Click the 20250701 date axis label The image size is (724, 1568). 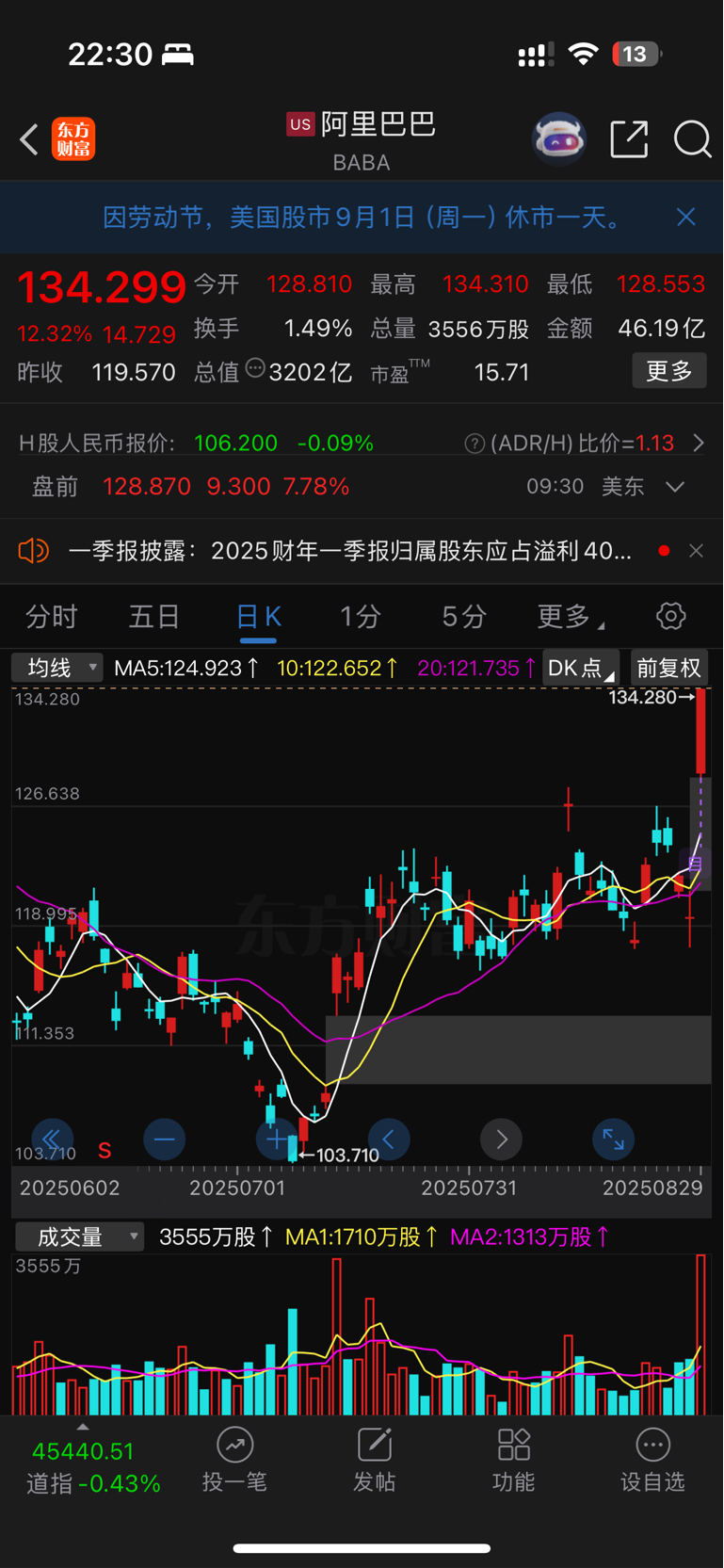(x=237, y=1188)
